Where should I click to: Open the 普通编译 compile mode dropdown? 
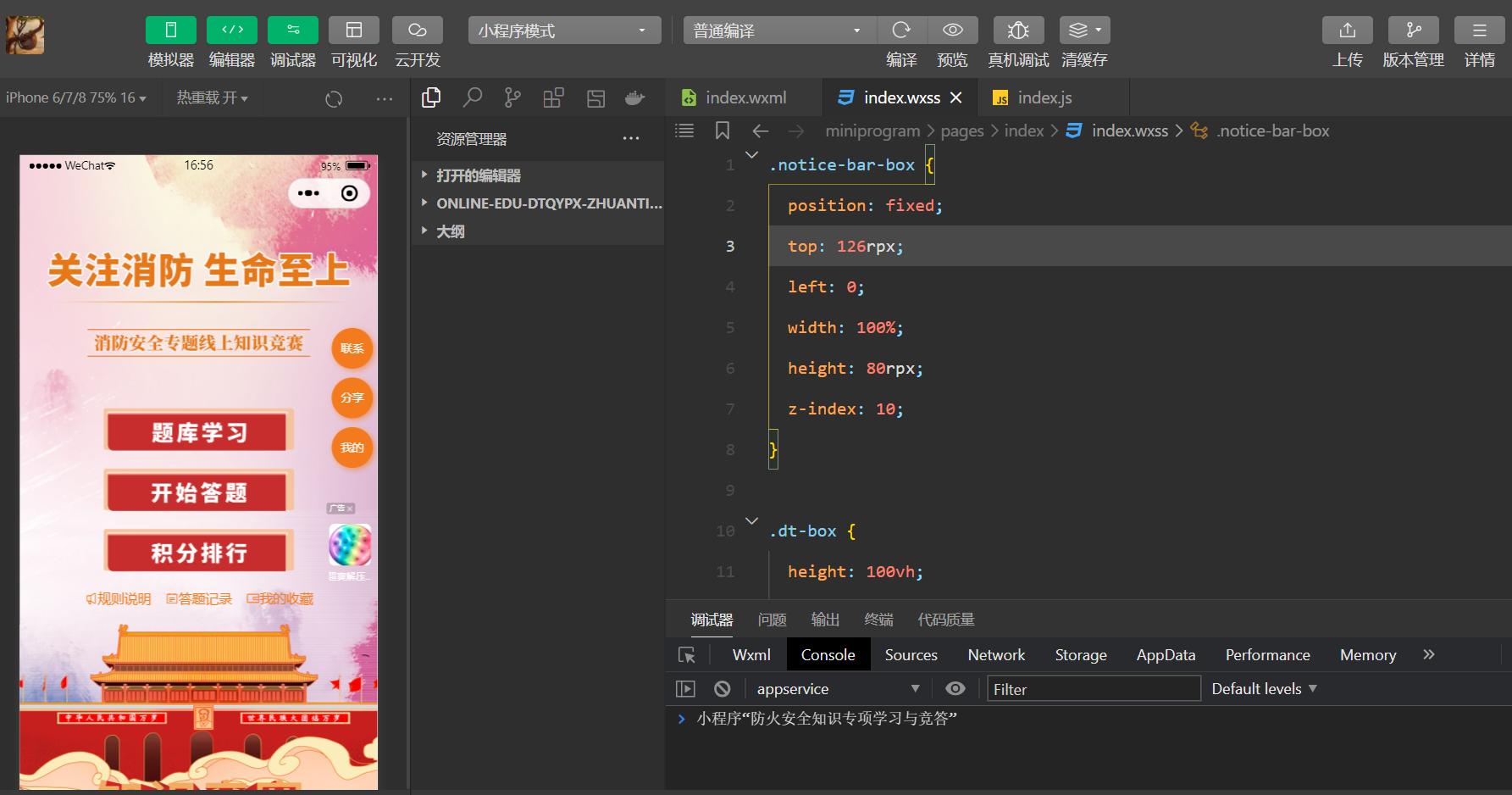[776, 30]
